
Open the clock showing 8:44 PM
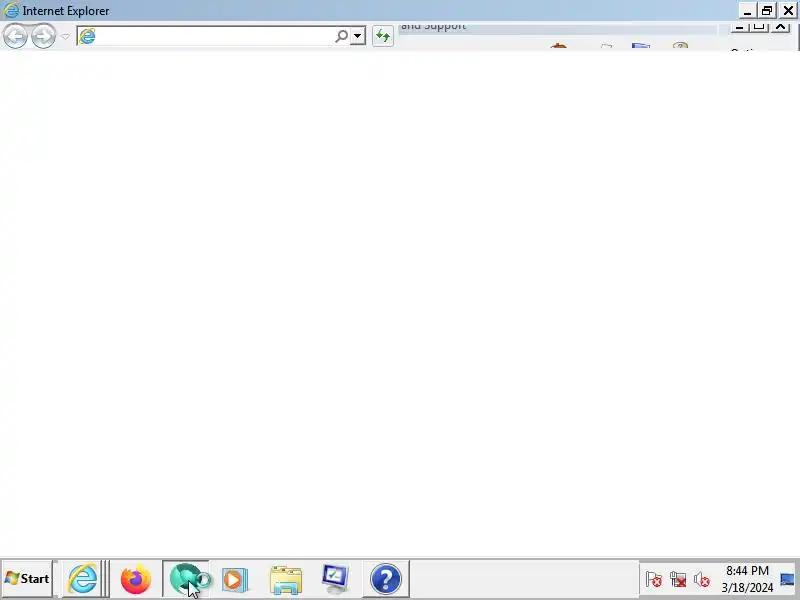pyautogui.click(x=747, y=579)
